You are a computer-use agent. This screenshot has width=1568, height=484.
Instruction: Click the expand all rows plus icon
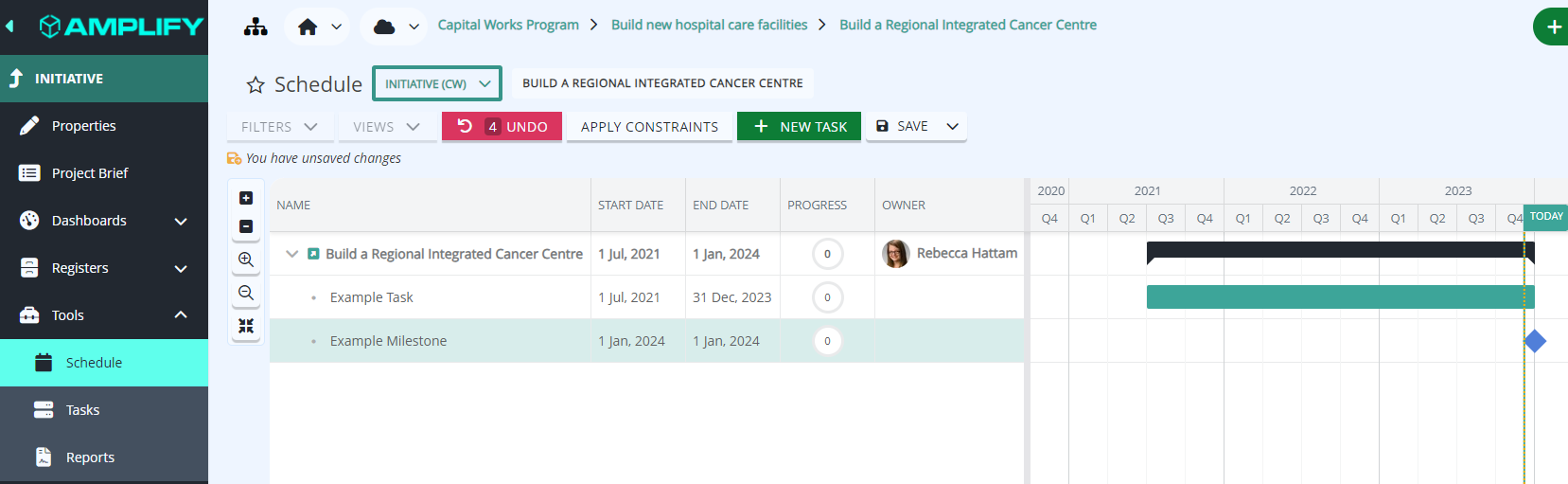coord(246,198)
